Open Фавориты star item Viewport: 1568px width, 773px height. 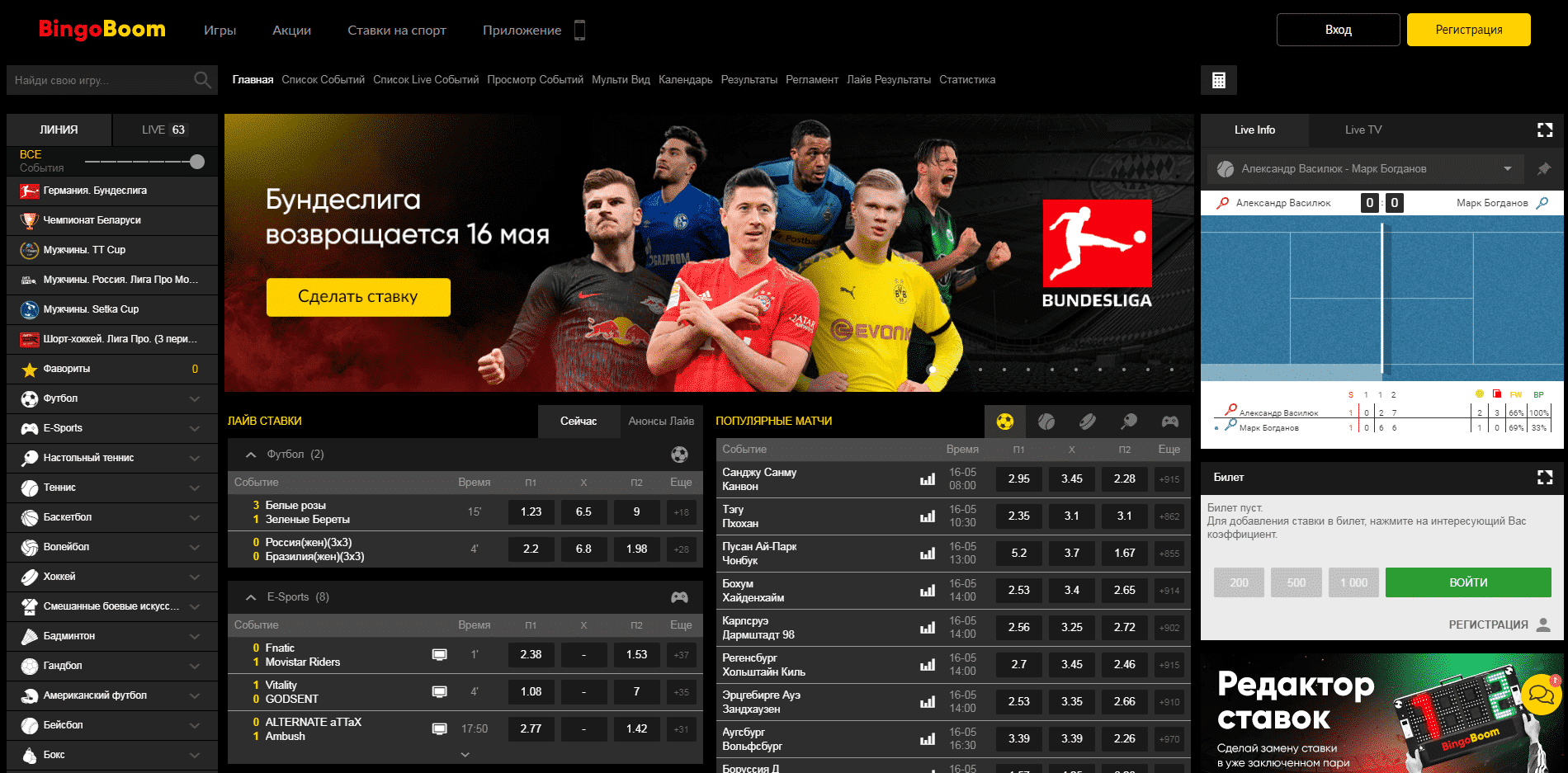(x=112, y=369)
